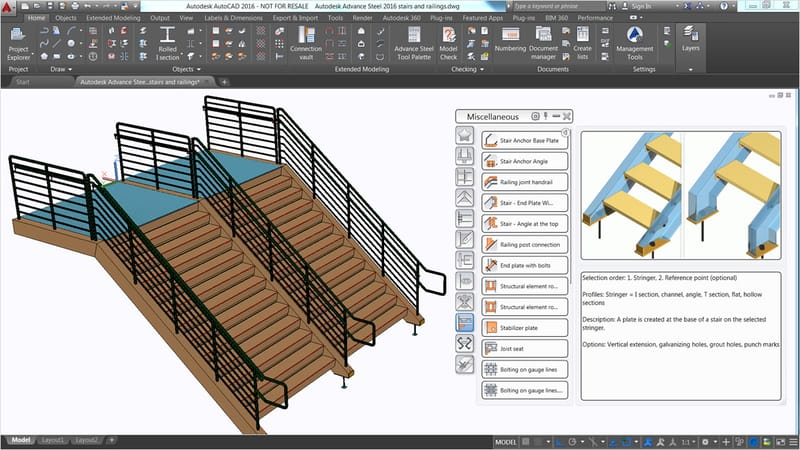Click the AutoCAD application menu logo
The height and width of the screenshot is (450, 800).
(7, 7)
